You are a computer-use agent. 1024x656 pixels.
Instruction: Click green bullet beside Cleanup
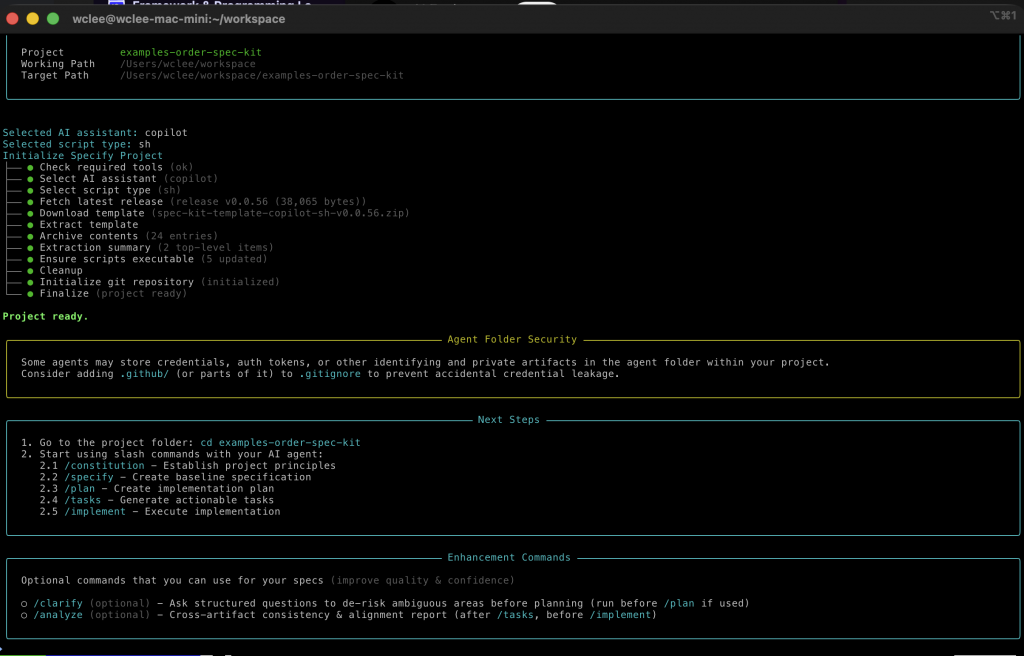30,271
